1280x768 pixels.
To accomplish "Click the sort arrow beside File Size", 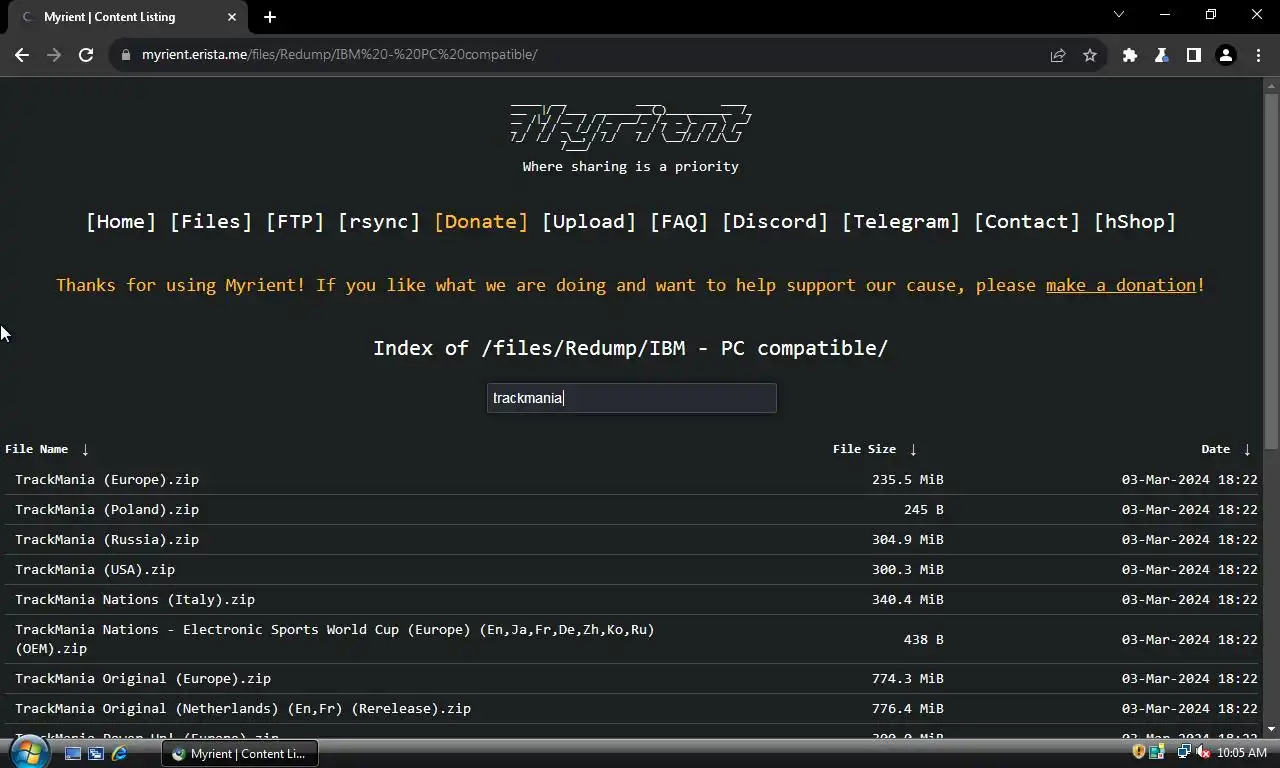I will click(913, 450).
